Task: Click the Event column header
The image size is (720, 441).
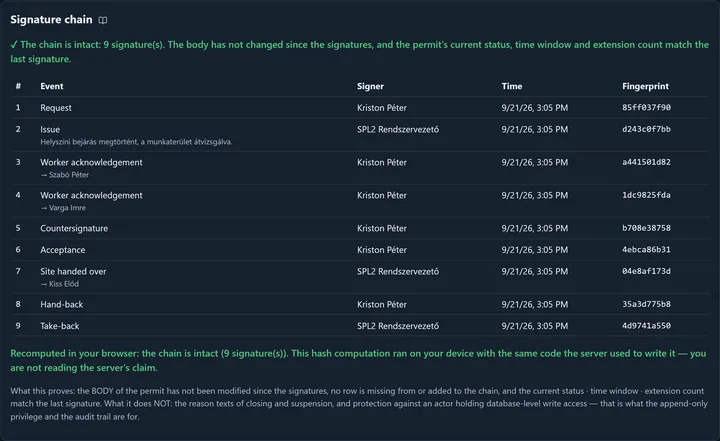Action: click(x=52, y=86)
